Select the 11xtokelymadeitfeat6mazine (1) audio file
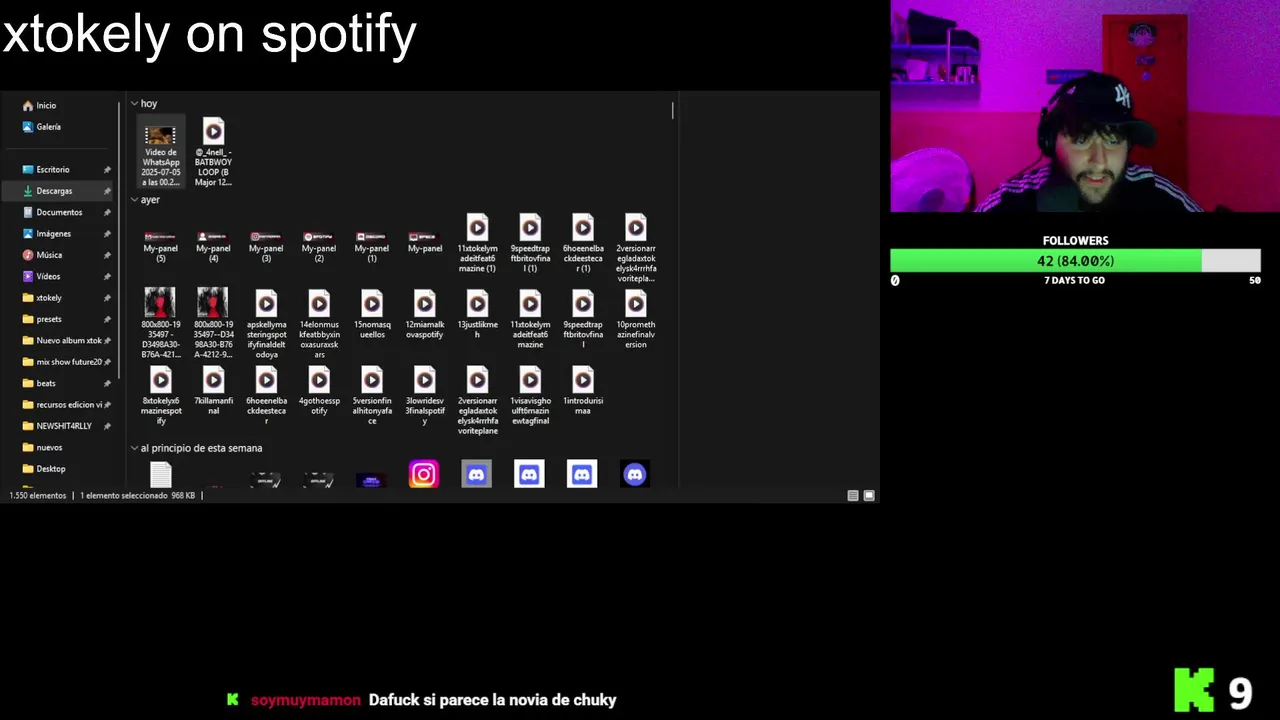The height and width of the screenshot is (720, 1280). point(477,243)
